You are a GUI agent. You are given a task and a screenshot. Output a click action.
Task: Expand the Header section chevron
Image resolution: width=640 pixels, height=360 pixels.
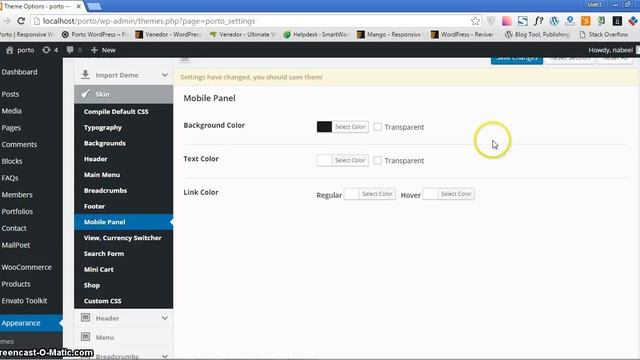pos(164,318)
